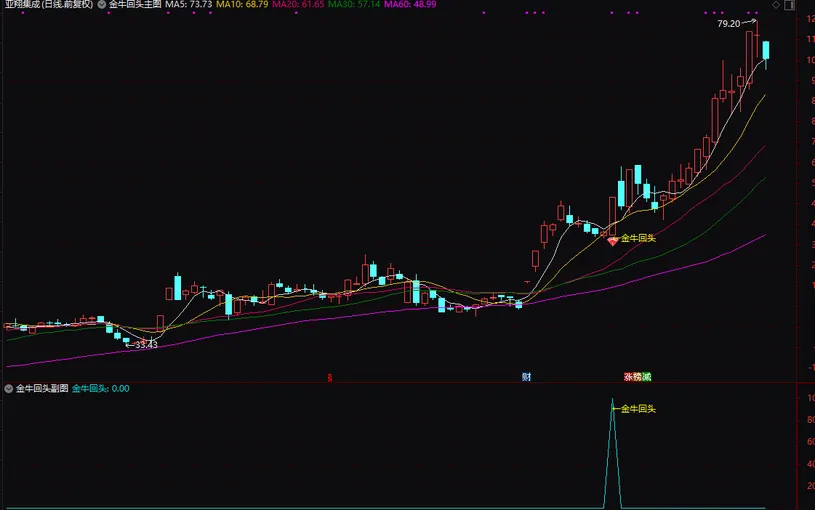Click the 79.20 high price label
Viewport: 815px width, 510px height.
(728, 24)
